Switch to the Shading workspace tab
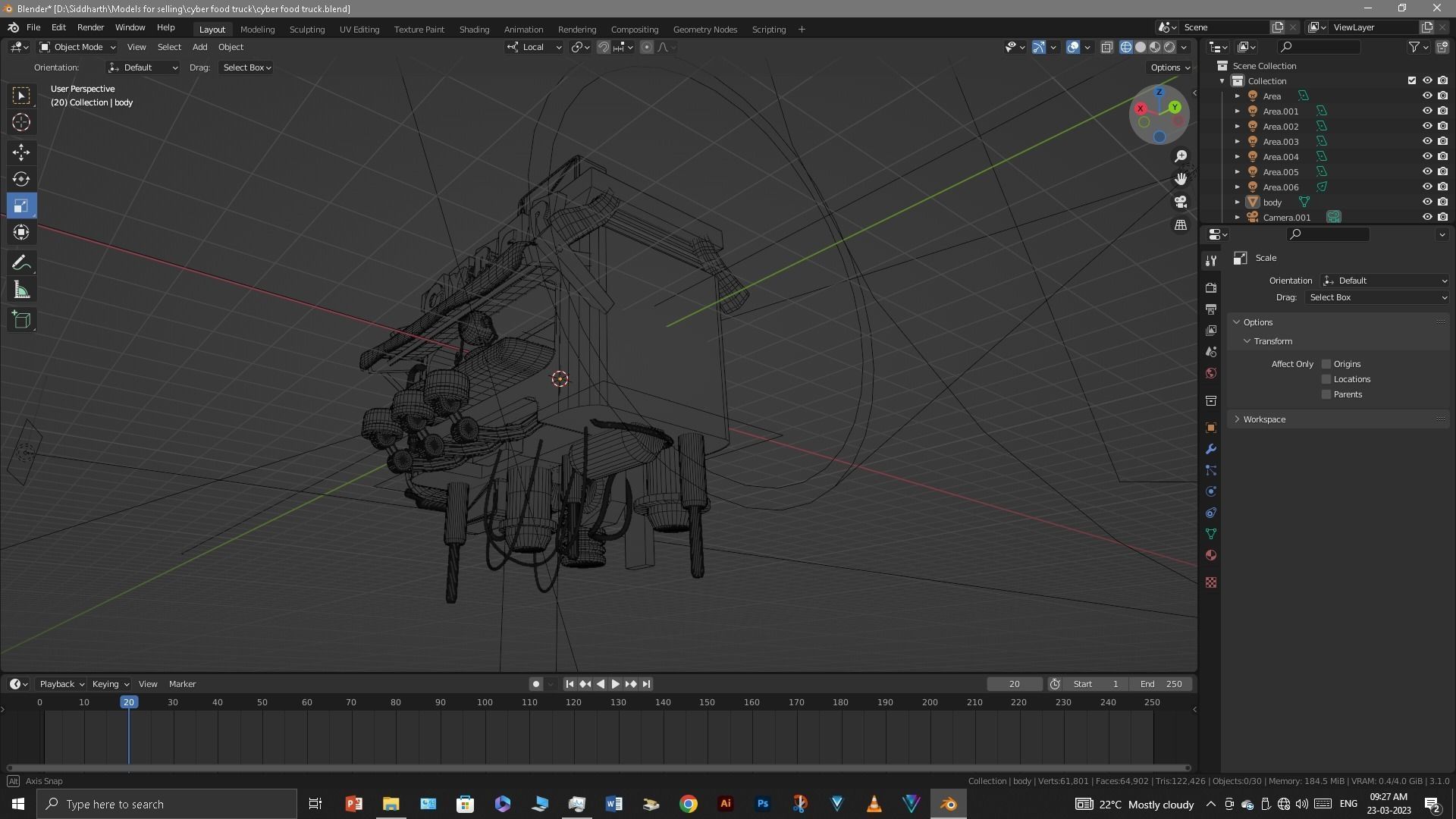Screen dimensions: 1456x819 [x=474, y=30]
